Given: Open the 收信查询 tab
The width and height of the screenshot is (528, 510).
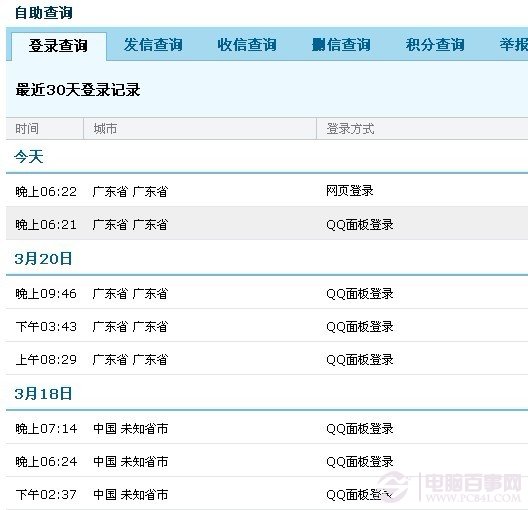Looking at the screenshot, I should (247, 45).
